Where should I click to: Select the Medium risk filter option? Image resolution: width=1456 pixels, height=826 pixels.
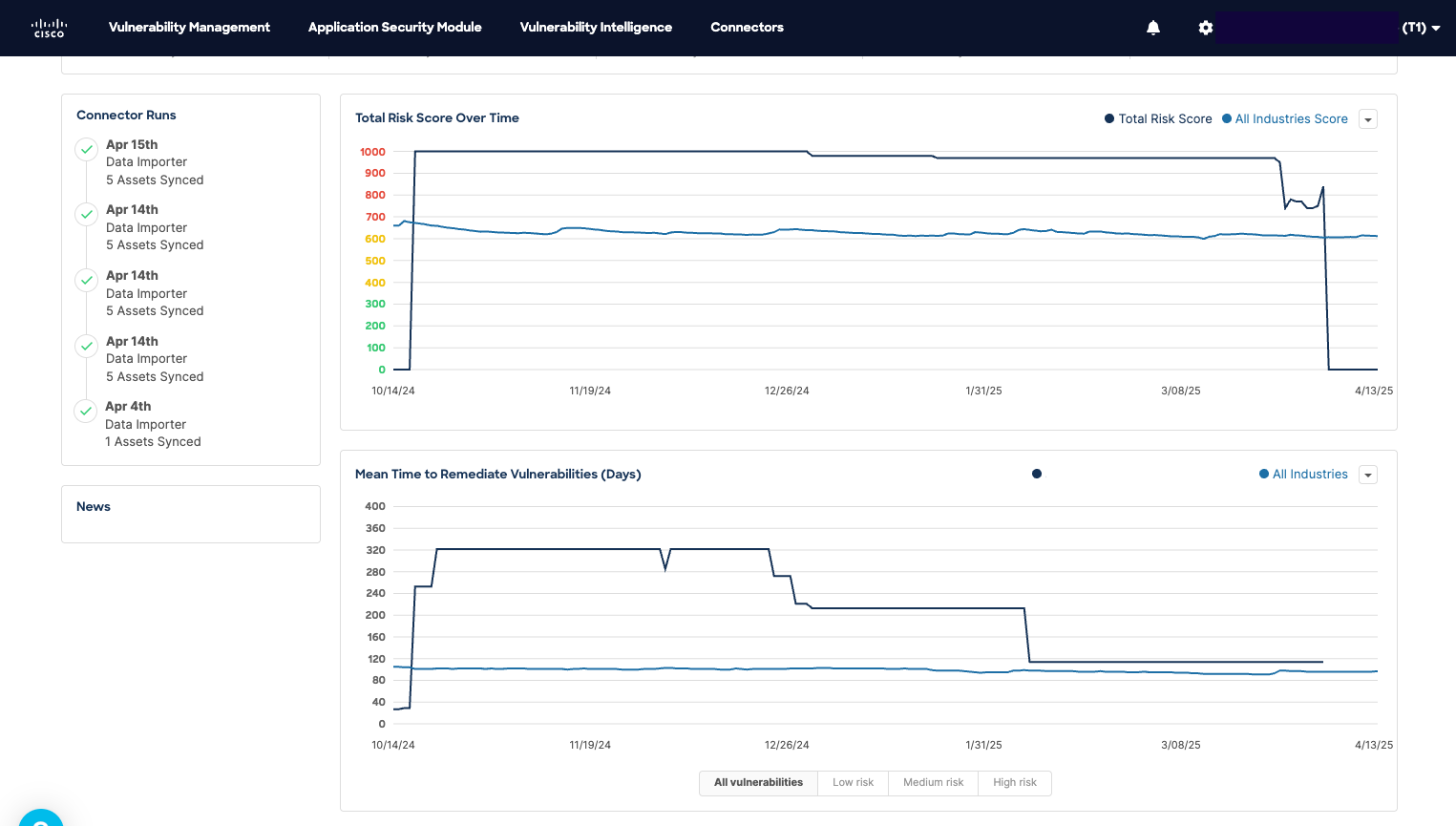933,782
